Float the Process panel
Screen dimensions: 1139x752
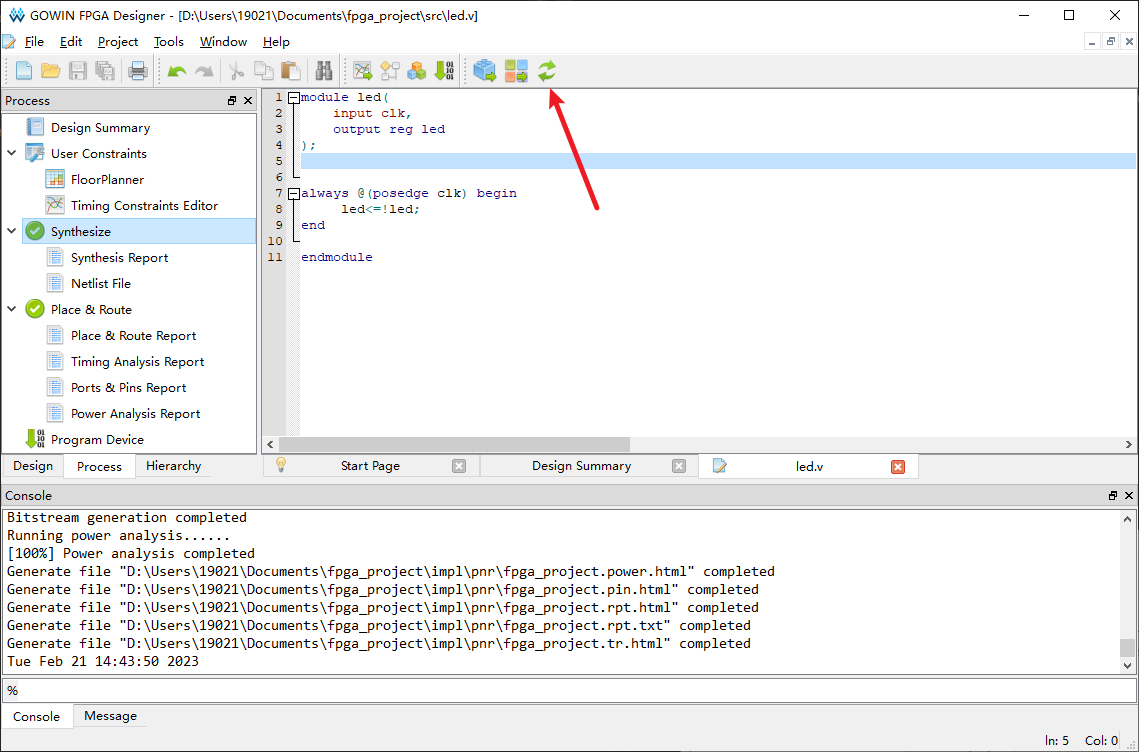pyautogui.click(x=232, y=100)
